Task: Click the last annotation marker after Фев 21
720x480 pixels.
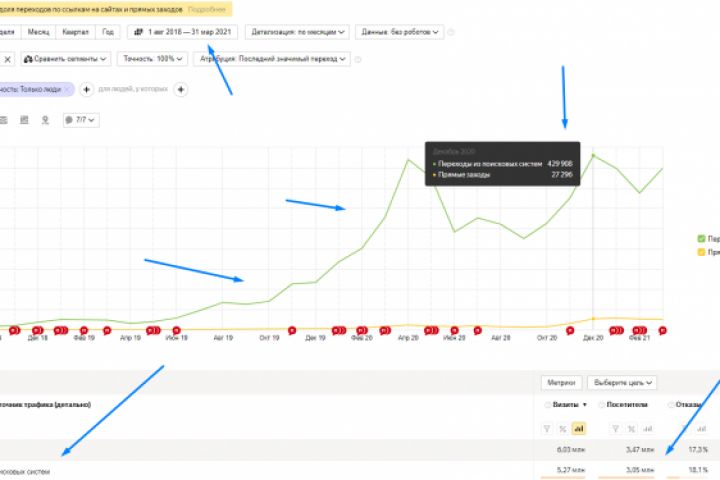Action: [663, 330]
